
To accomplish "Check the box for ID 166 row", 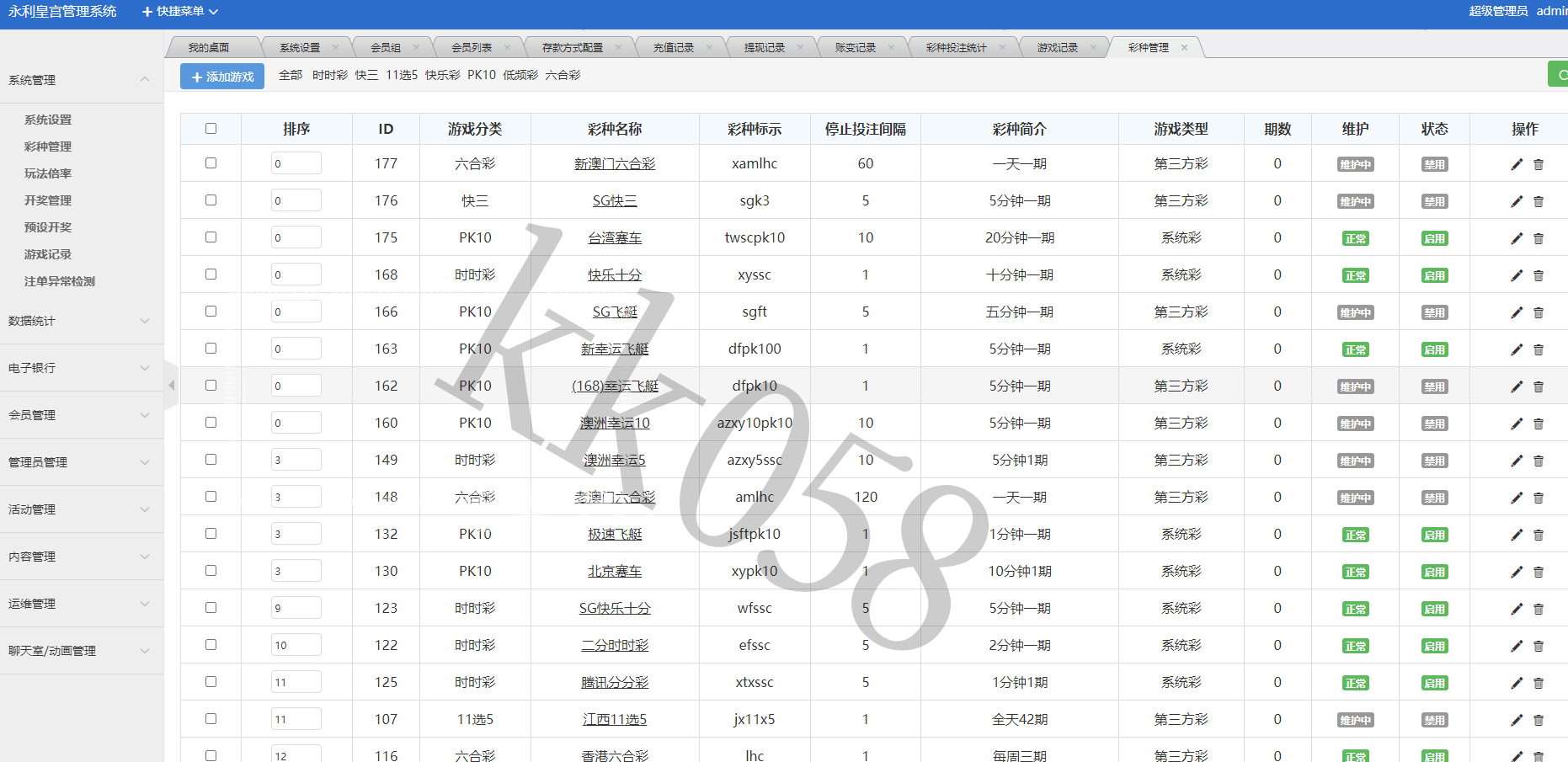I will click(x=211, y=312).
